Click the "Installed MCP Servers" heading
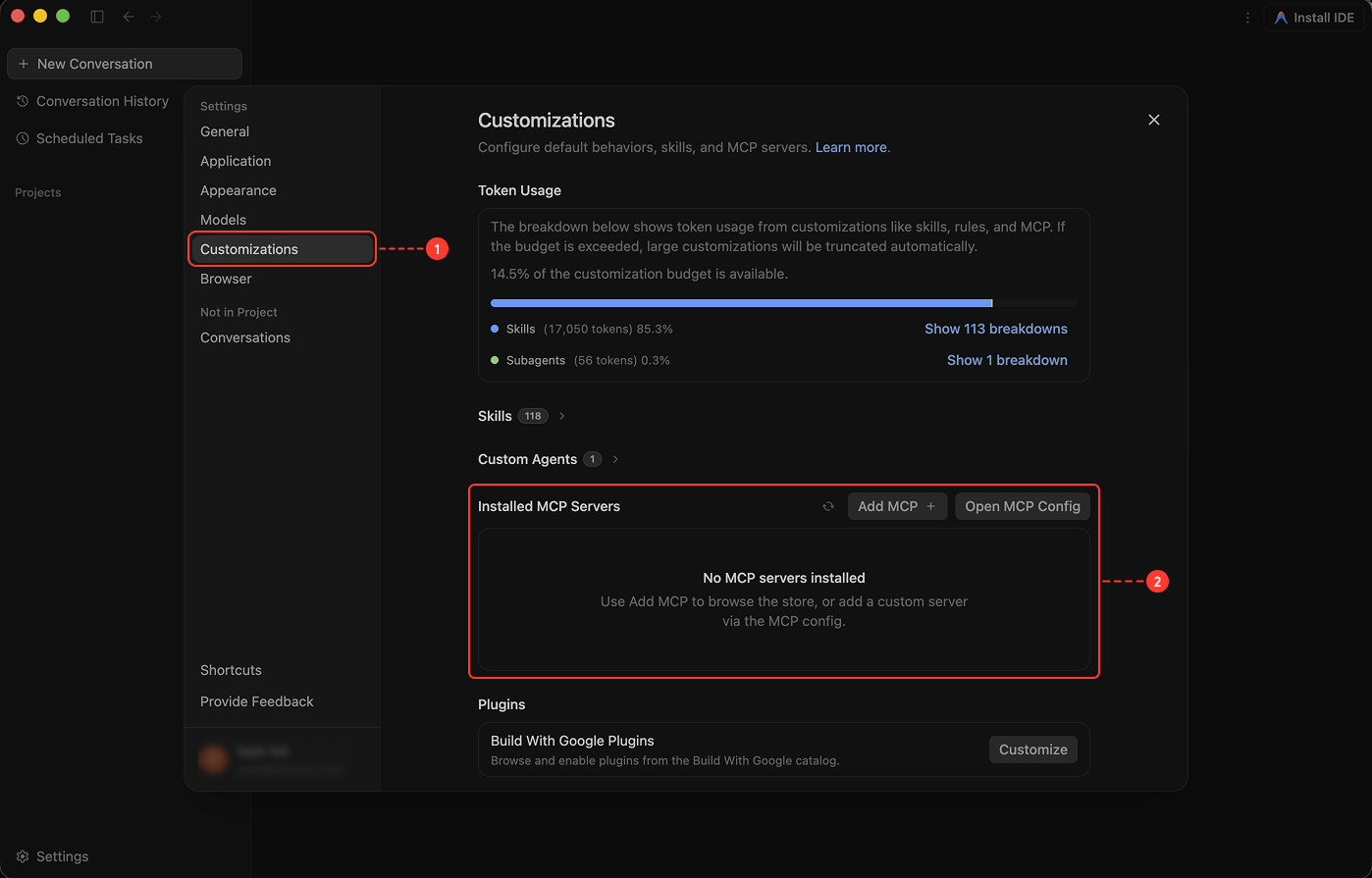 click(x=549, y=506)
